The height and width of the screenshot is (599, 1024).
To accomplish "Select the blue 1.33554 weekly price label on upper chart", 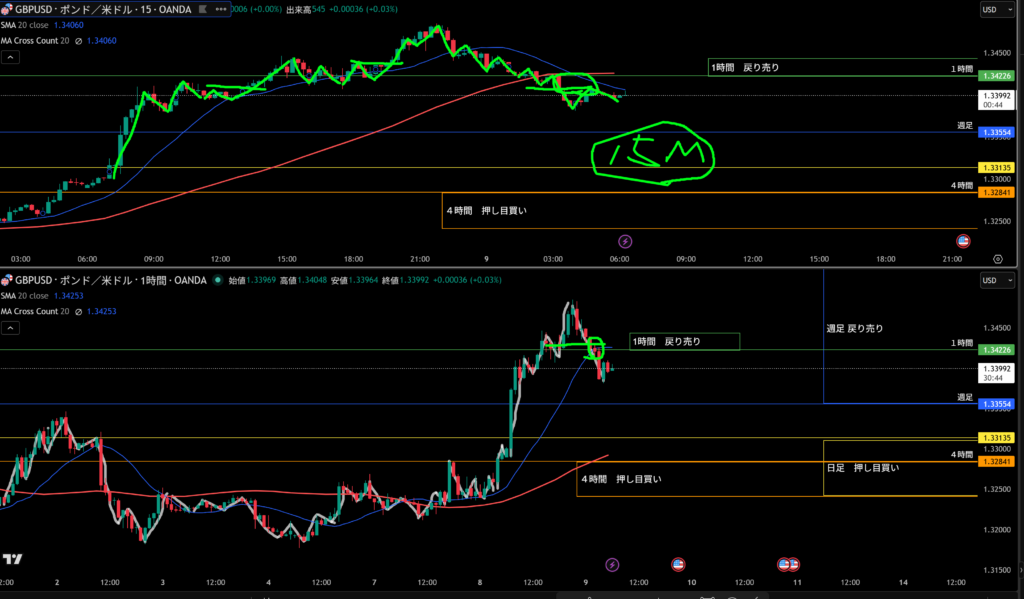I will (997, 132).
